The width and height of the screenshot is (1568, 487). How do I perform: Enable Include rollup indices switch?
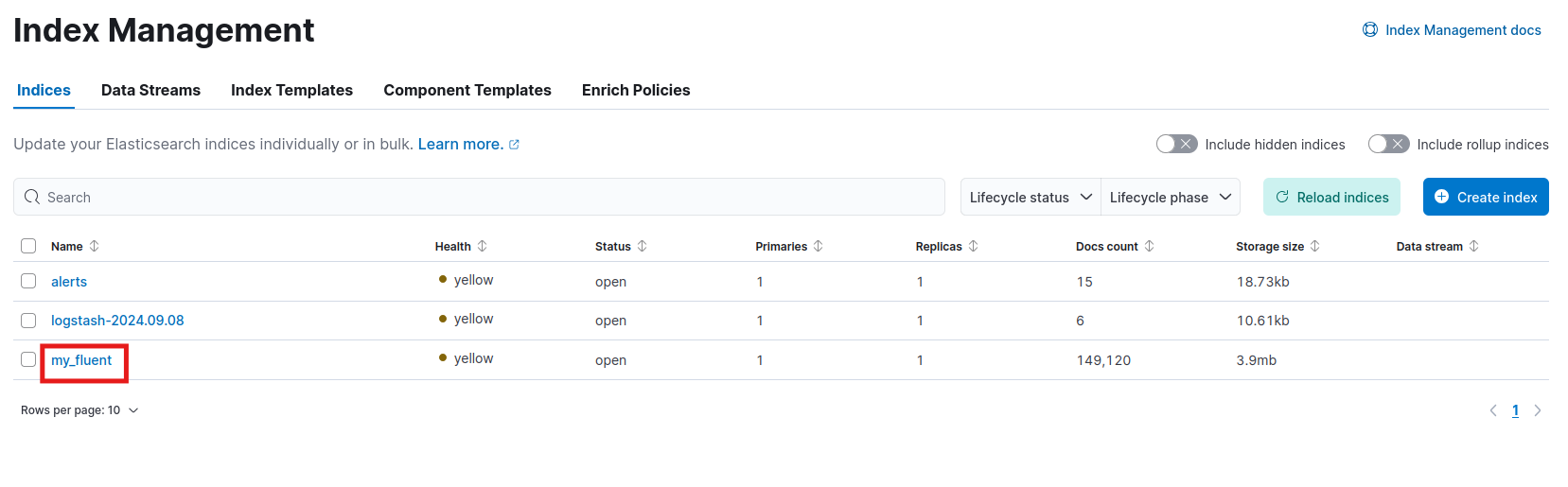pyautogui.click(x=1389, y=144)
